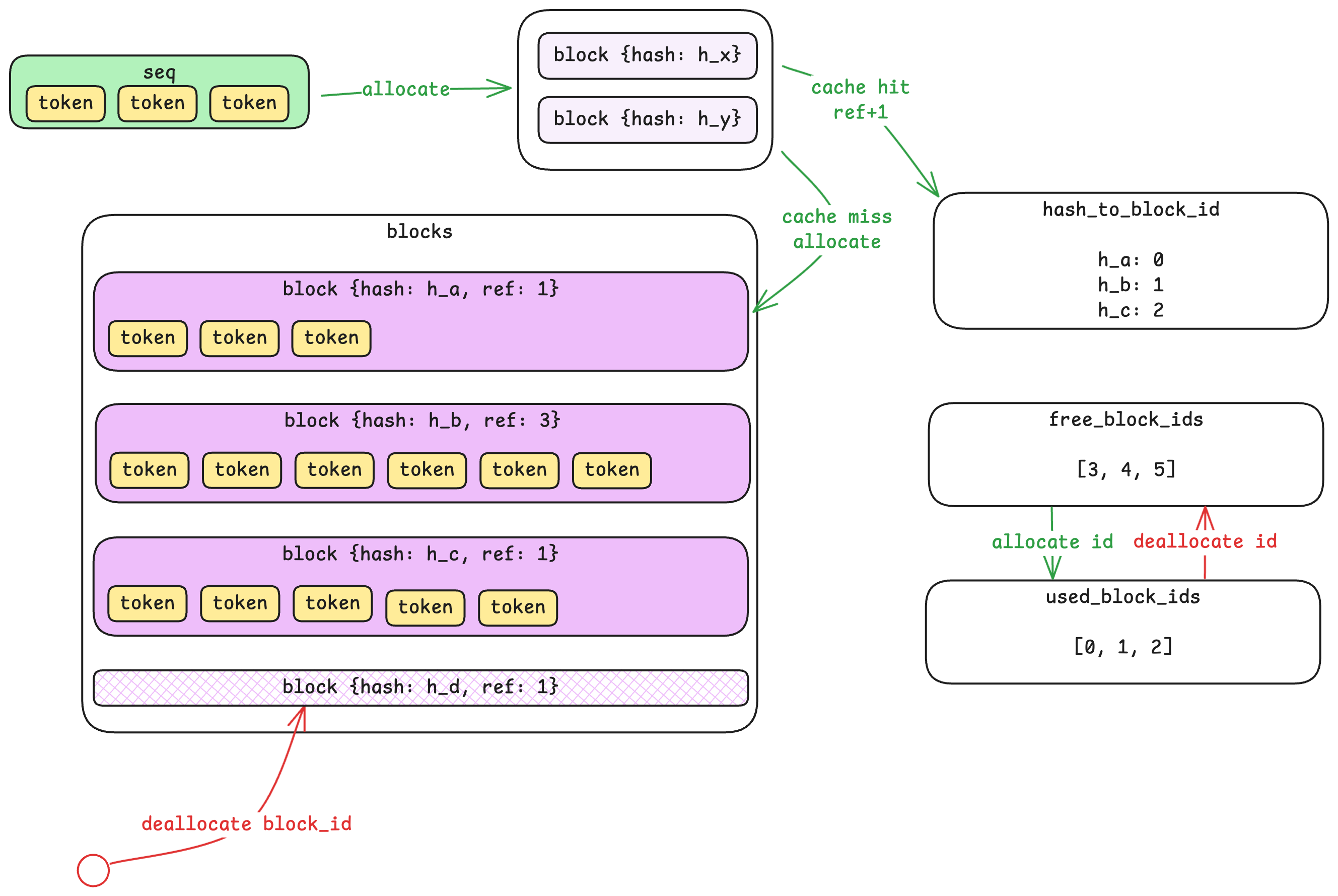Image resolution: width=1338 pixels, height=896 pixels.
Task: Click the red deallocate block_id label
Action: [x=246, y=823]
